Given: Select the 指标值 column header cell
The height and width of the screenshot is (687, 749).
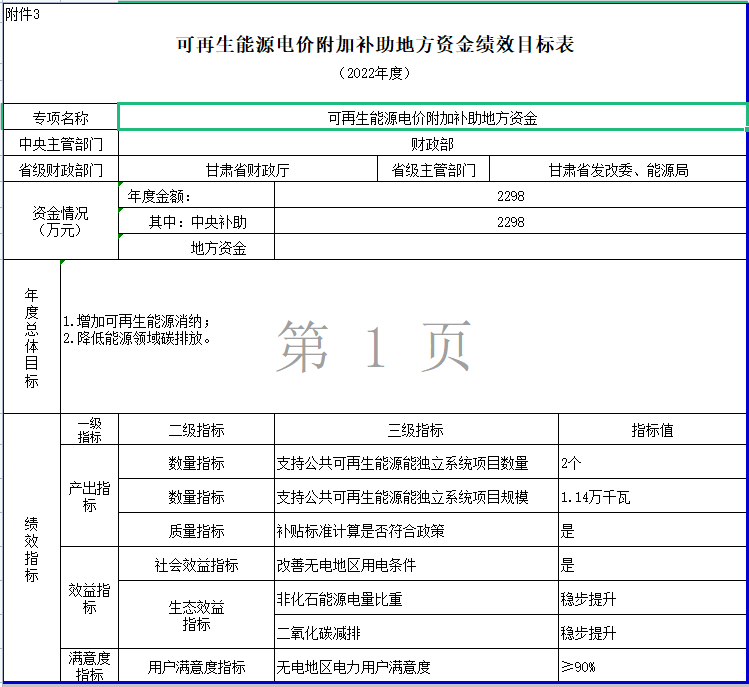Looking at the screenshot, I should (x=652, y=430).
